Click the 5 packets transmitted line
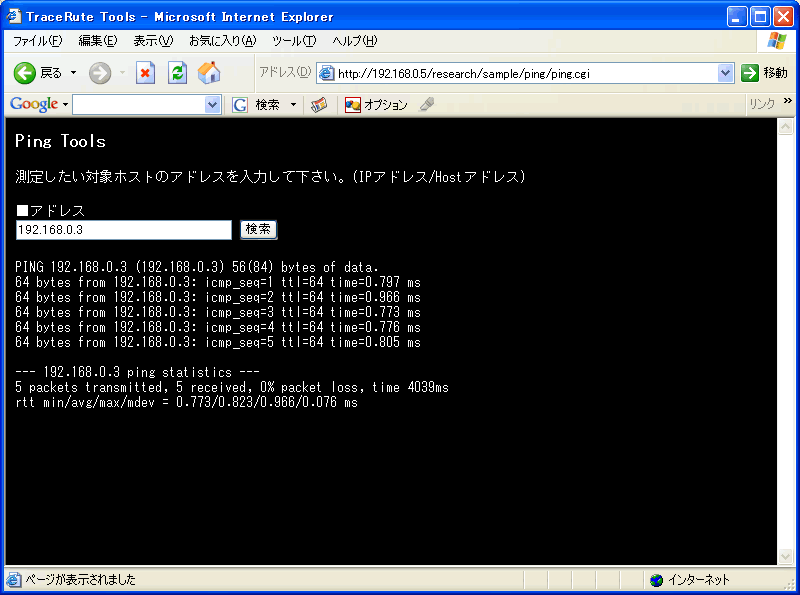This screenshot has height=595, width=800. coord(232,387)
